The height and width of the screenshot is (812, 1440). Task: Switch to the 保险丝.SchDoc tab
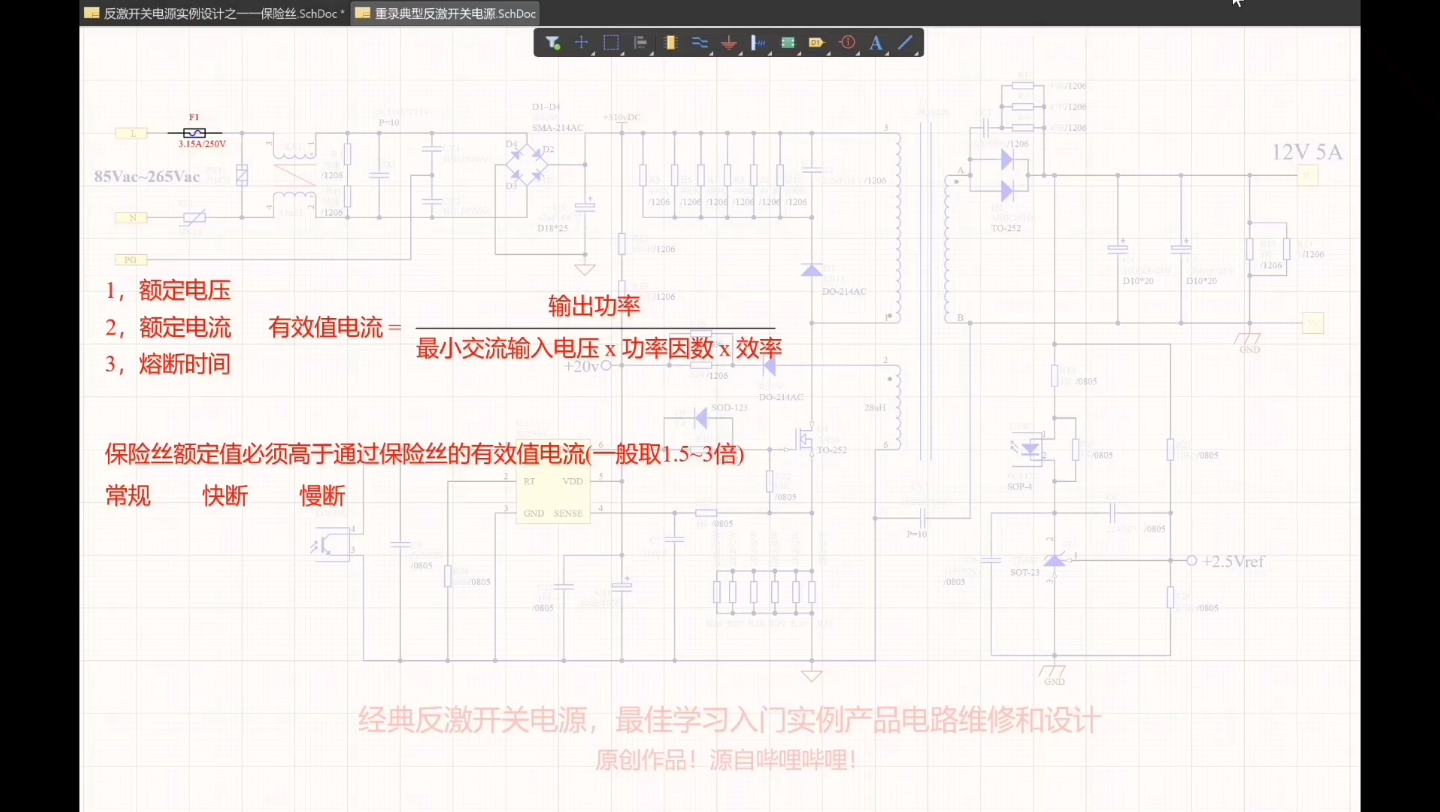[x=215, y=13]
